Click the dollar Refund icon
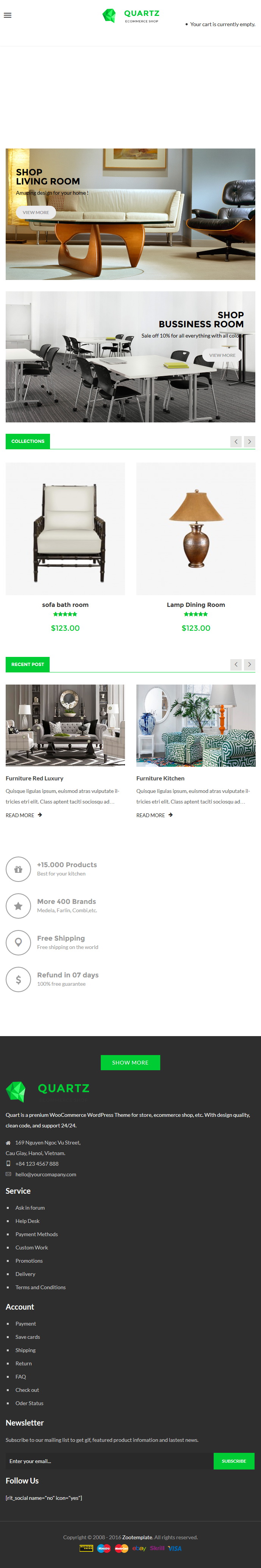This screenshot has width=261, height=1568. point(18,979)
